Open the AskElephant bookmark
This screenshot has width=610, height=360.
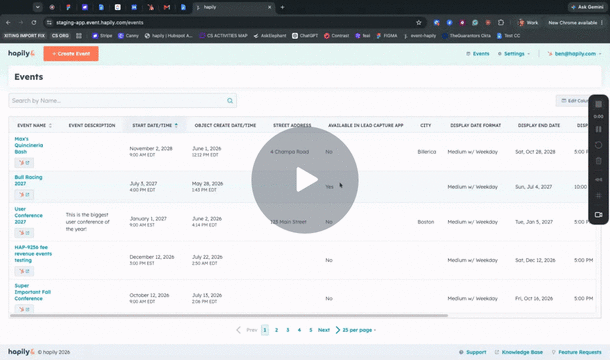270,35
